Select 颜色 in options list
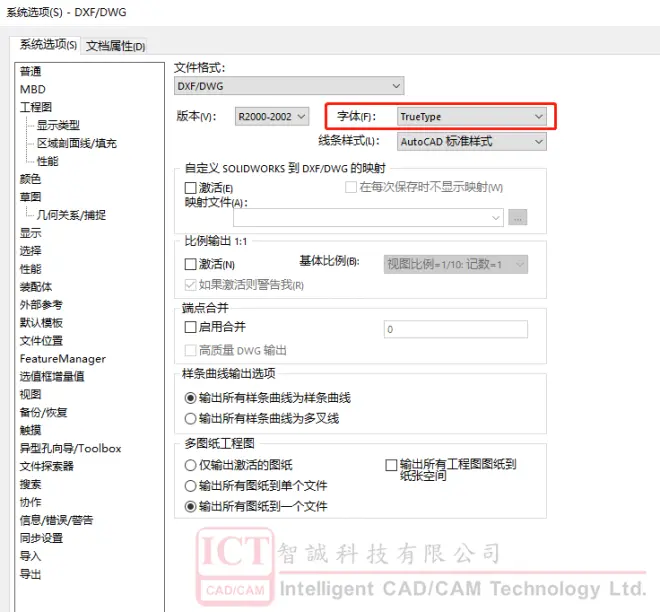The height and width of the screenshot is (612, 660). click(x=30, y=179)
